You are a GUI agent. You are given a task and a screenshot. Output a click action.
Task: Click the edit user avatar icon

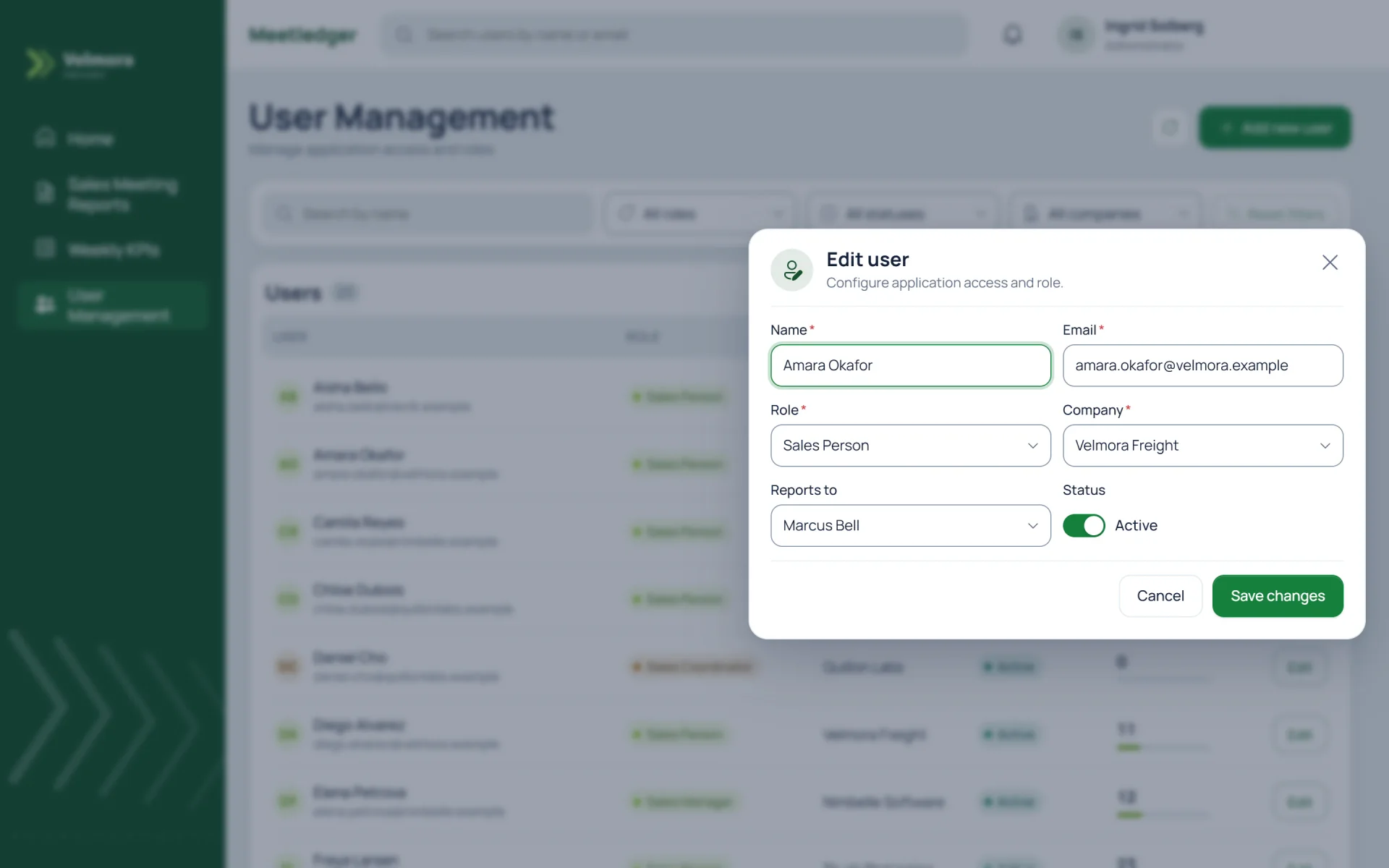coord(792,271)
